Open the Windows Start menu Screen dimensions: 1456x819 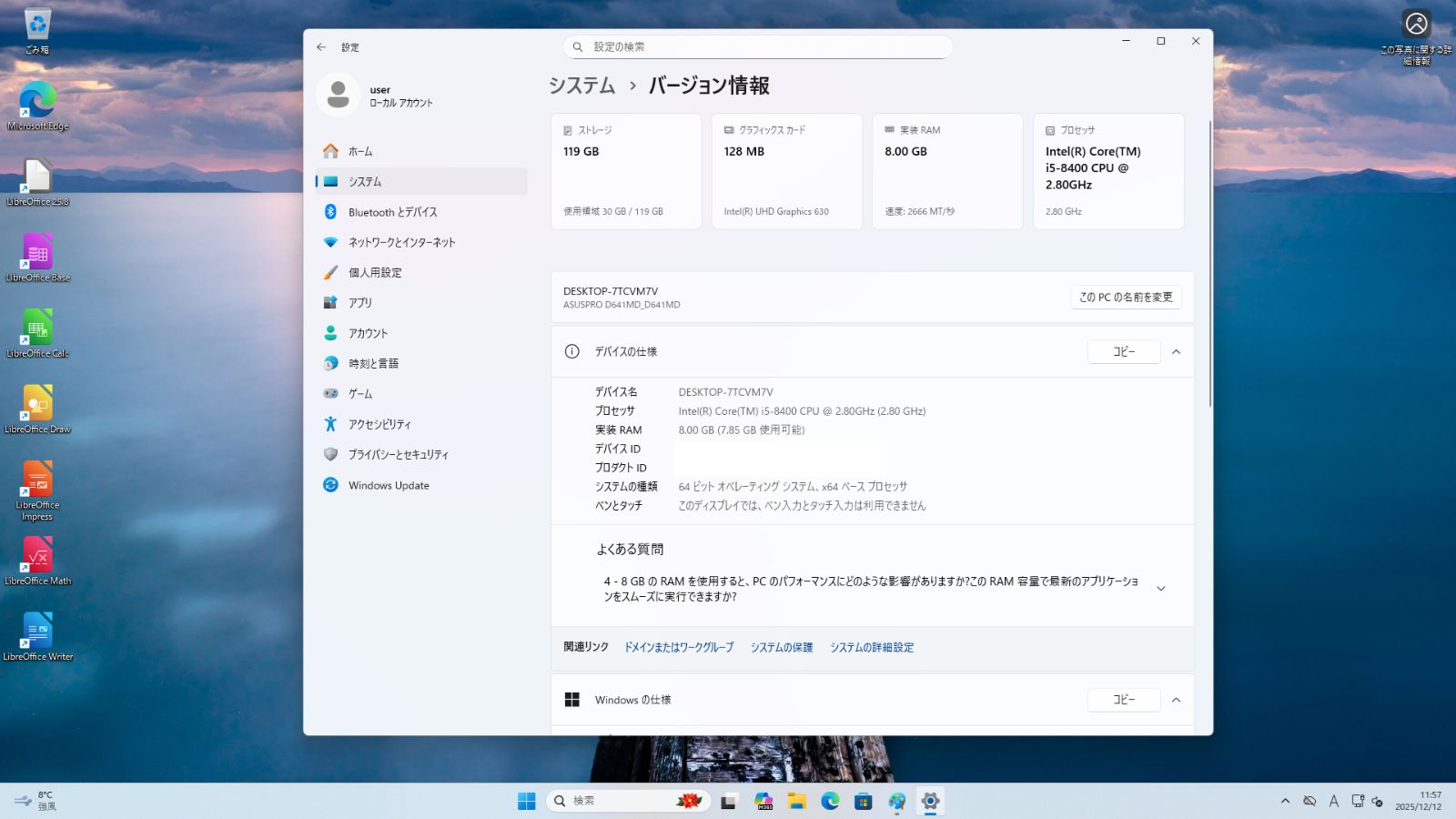525,801
